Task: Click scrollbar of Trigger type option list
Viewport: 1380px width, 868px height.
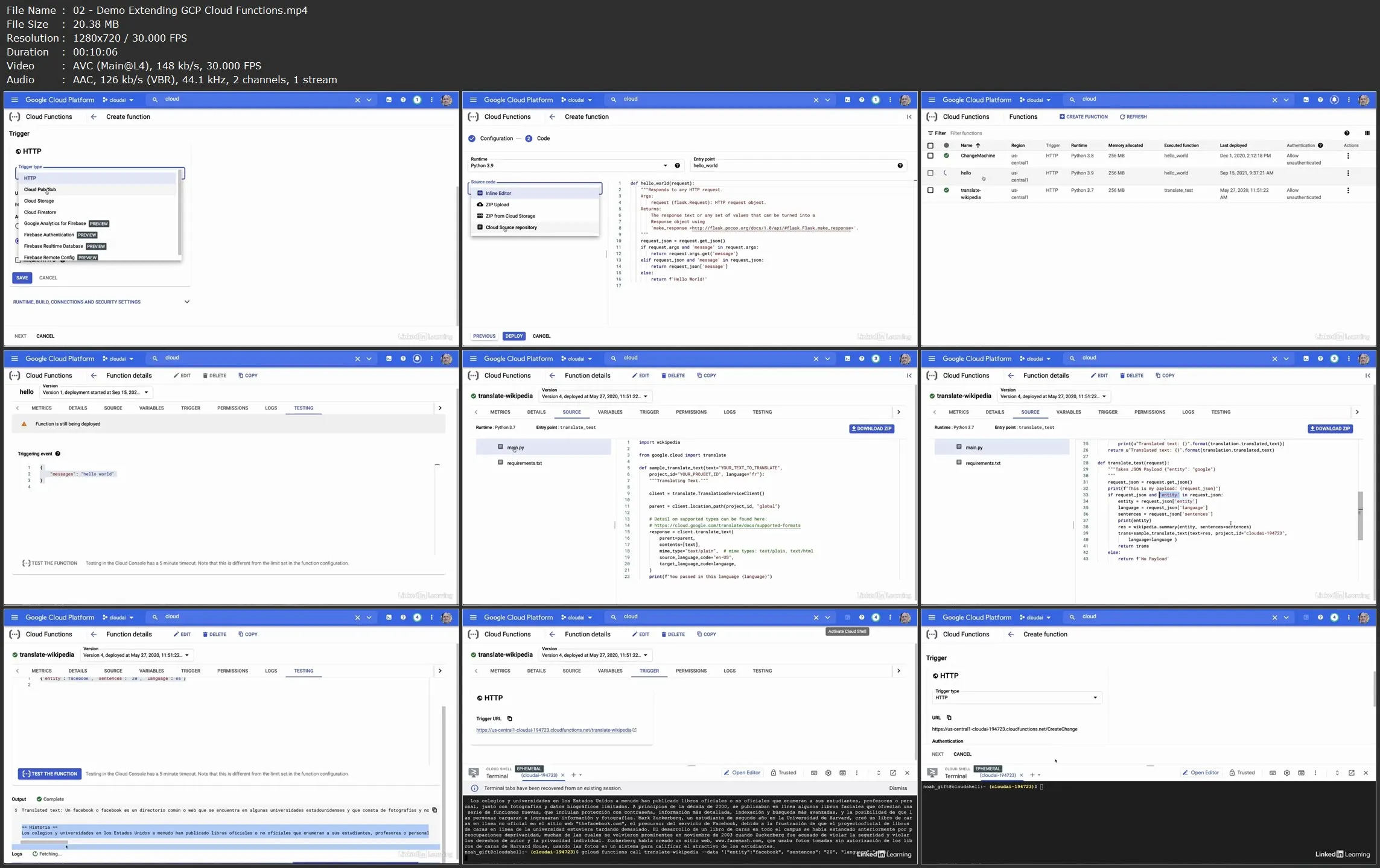Action: pos(179,213)
